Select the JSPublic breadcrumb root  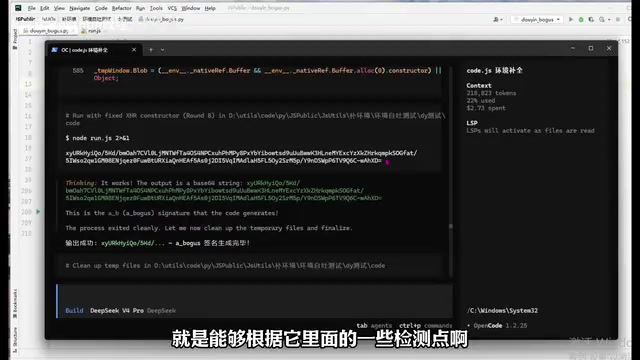[x=25, y=19]
